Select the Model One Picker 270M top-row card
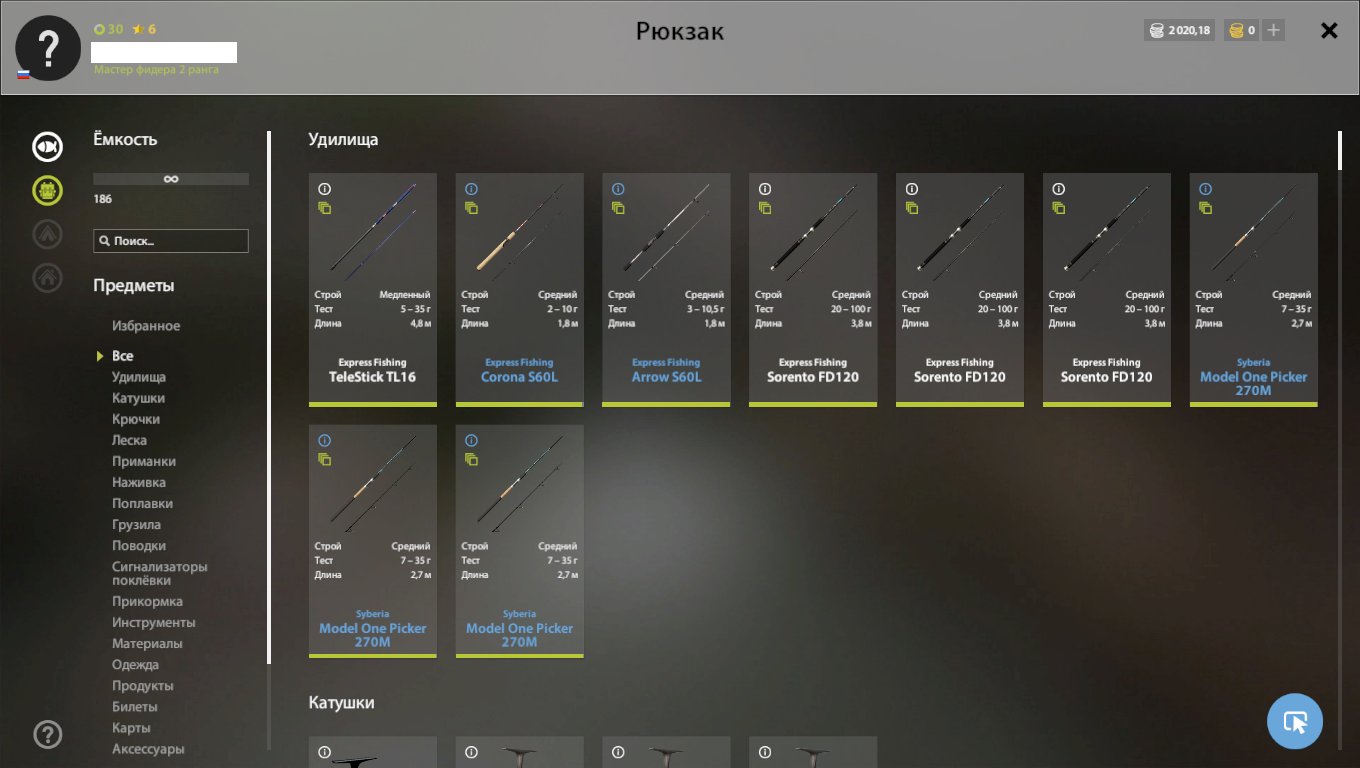Screen dimensions: 1360x768 [x=1253, y=290]
